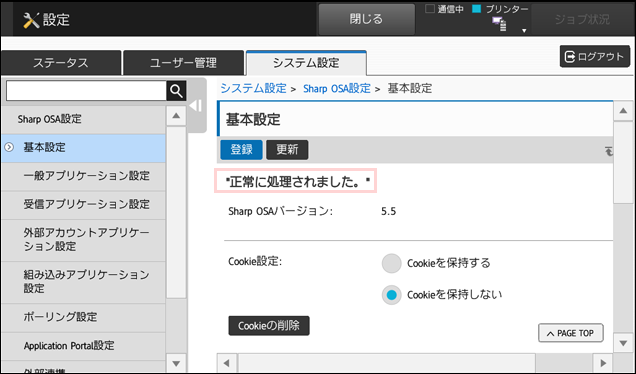Viewport: 636px width, 374px height.
Task: Follow Sharp OSA設定 breadcrumb link
Action: [337, 88]
